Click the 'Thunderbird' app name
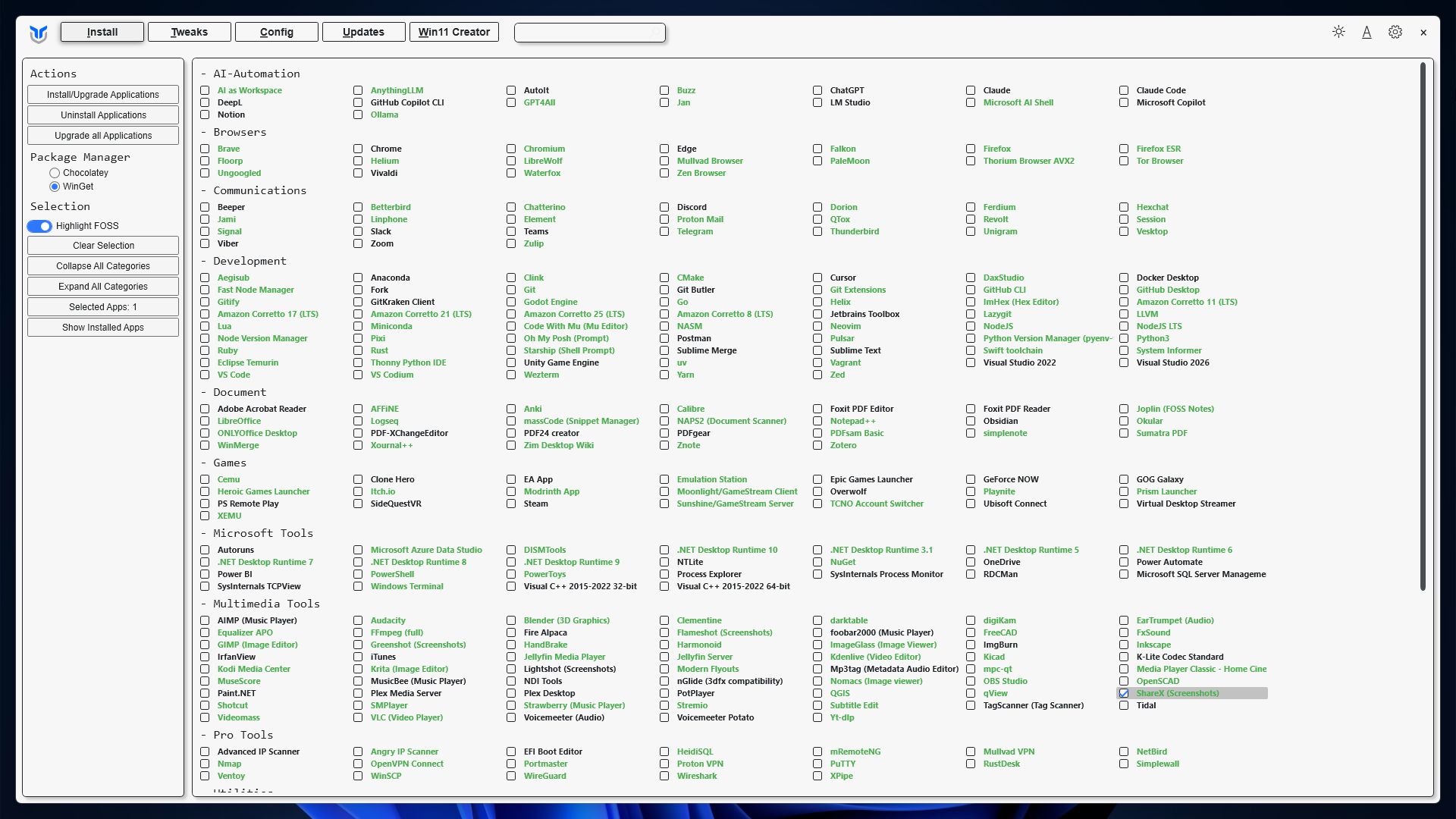Viewport: 1456px width, 819px height. tap(855, 231)
